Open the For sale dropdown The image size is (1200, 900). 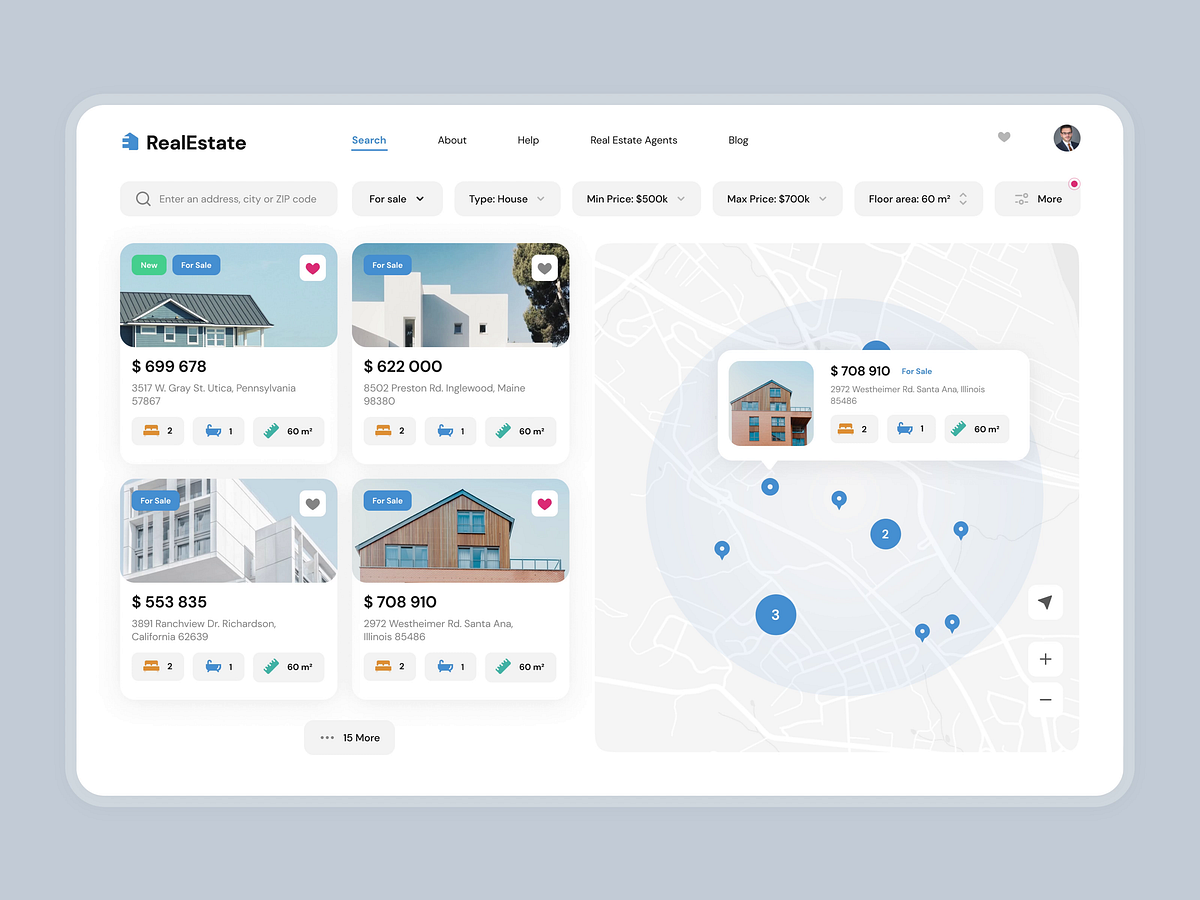[x=397, y=198]
